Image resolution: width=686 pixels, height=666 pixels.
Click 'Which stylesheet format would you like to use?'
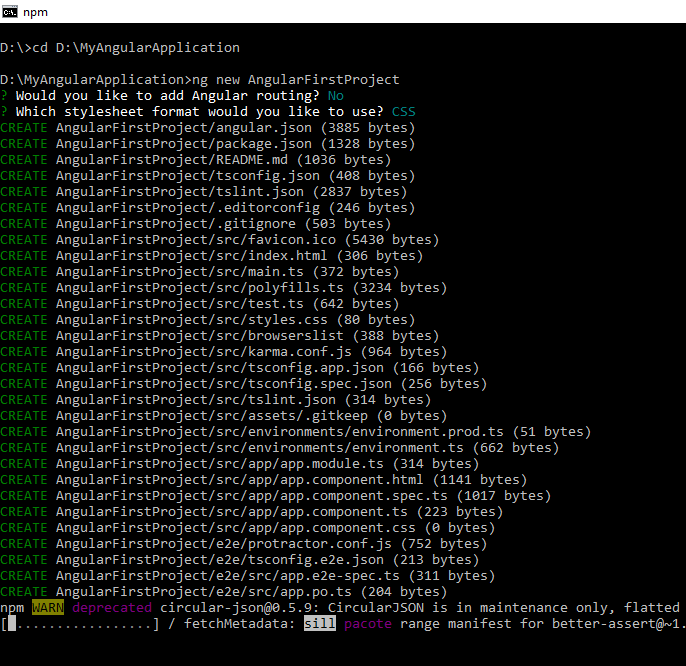pyautogui.click(x=200, y=112)
